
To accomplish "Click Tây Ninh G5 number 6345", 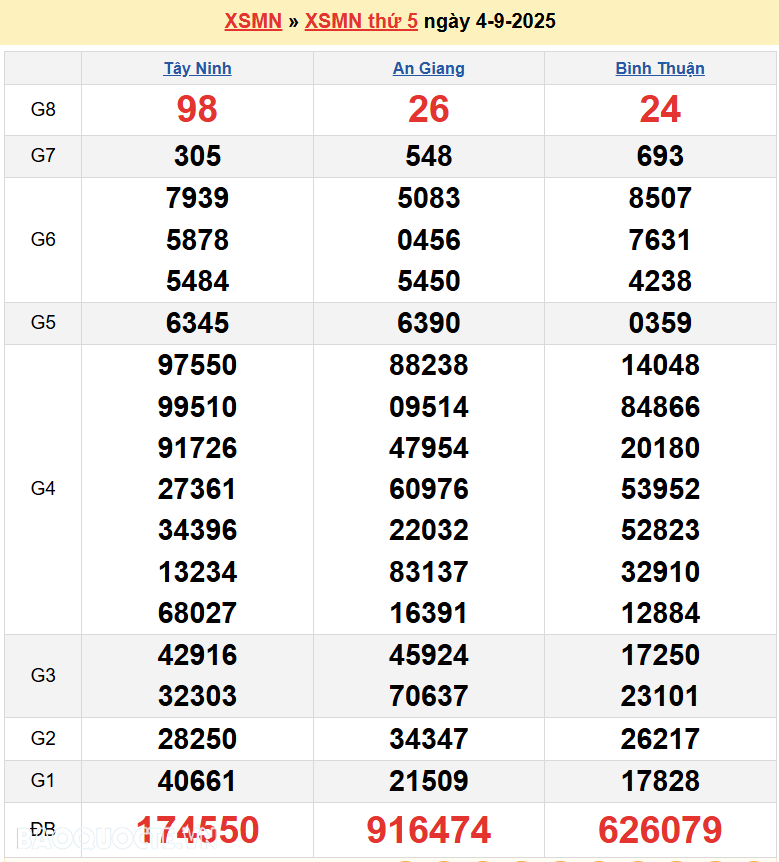I will 197,323.
